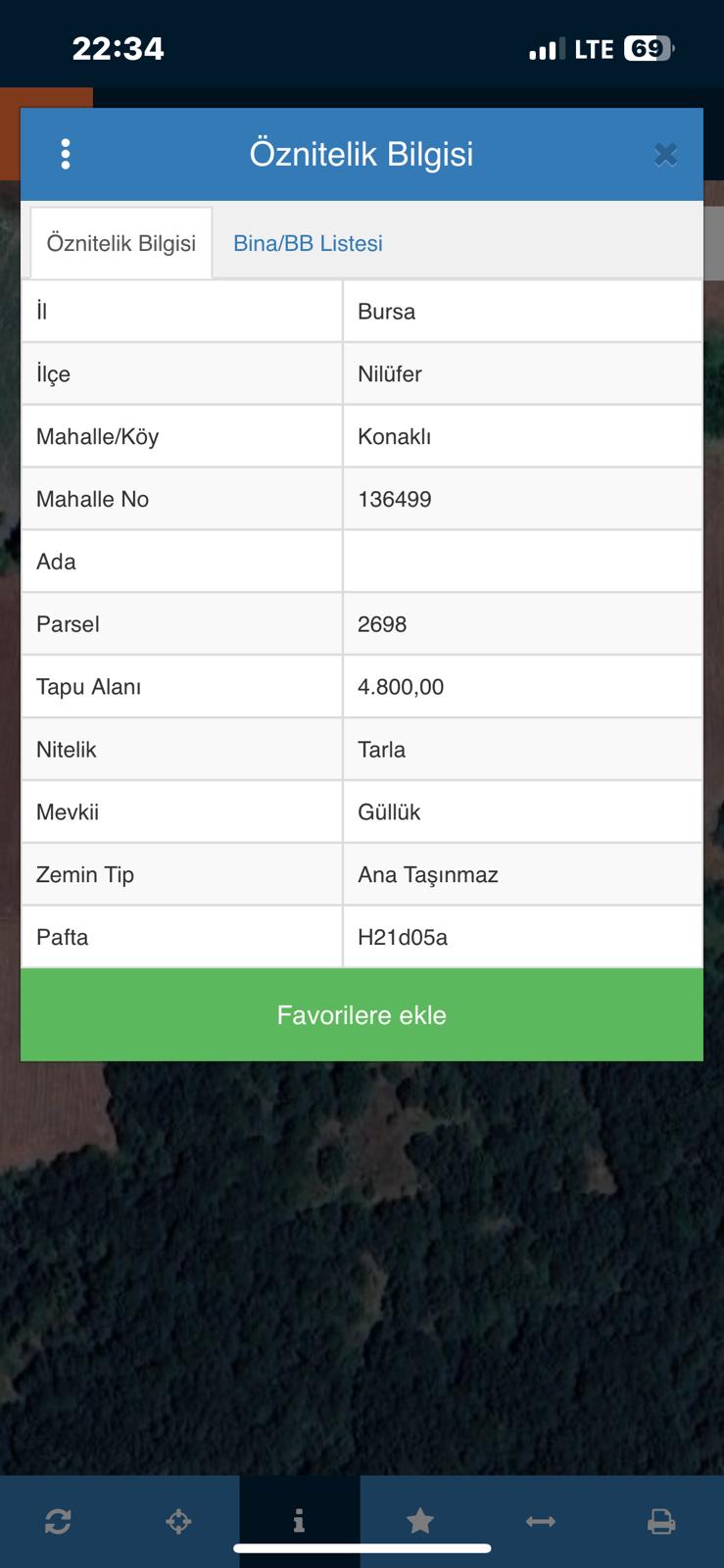Switch to the Bina/BB Listesi tab
This screenshot has width=724, height=1568.
308,243
